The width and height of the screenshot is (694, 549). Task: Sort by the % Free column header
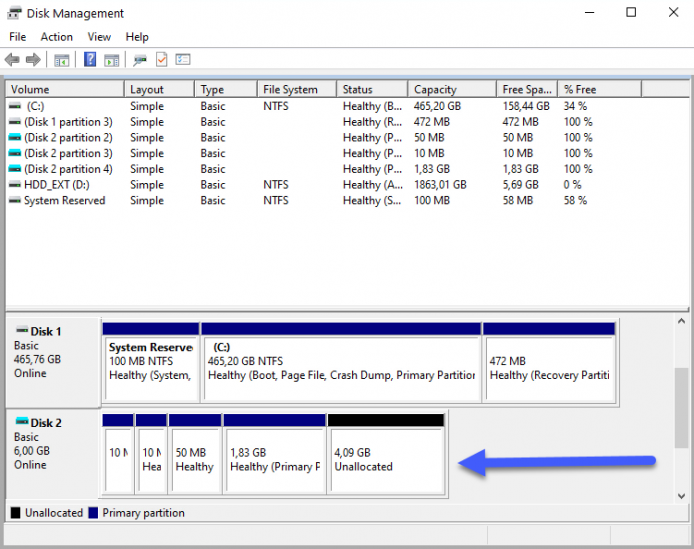[x=599, y=89]
